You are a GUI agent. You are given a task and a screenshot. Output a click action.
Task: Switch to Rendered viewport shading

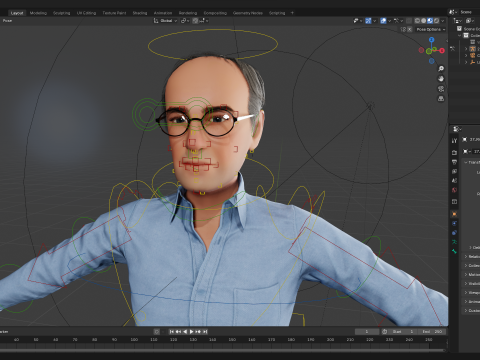436,21
